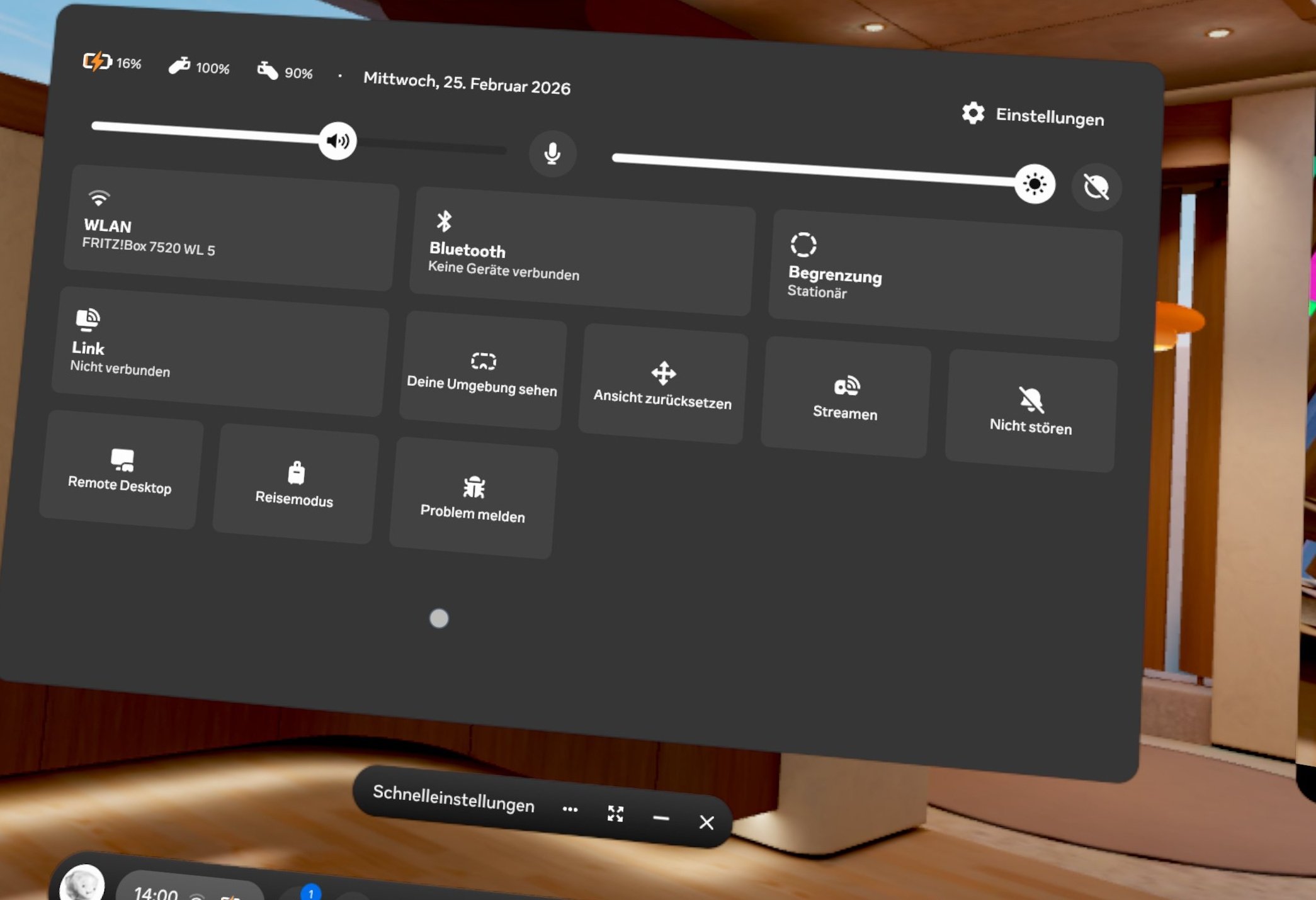Toggle the microphone mute button
1316x900 pixels.
pyautogui.click(x=552, y=153)
